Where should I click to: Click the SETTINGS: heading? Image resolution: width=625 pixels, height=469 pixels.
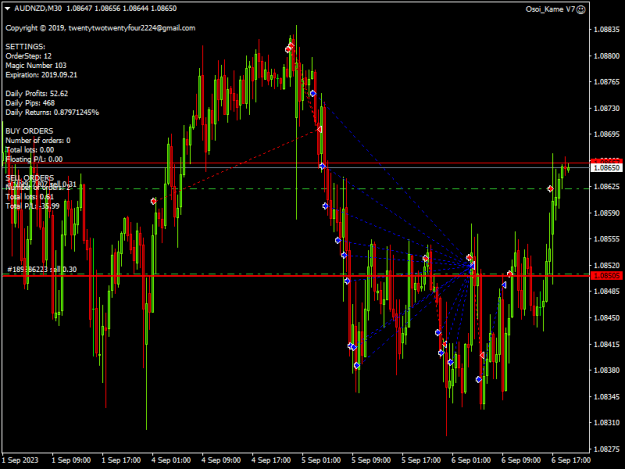coord(25,47)
